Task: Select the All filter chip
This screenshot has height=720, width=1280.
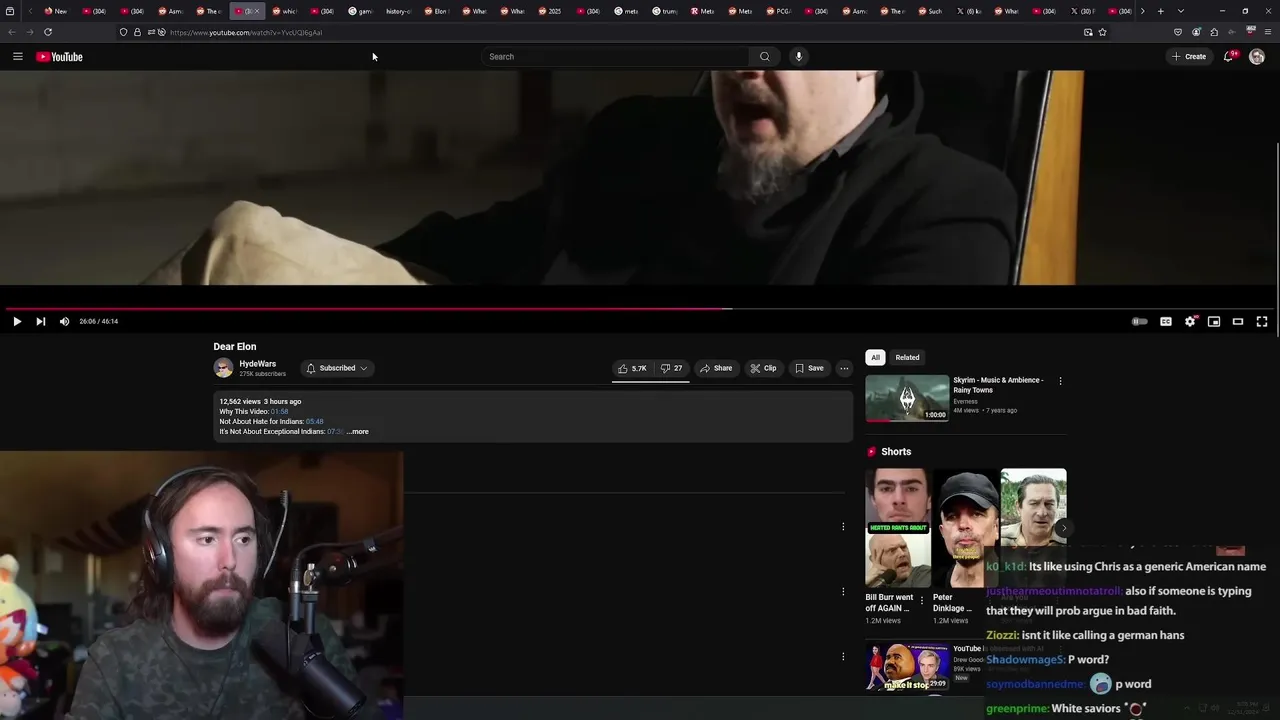Action: click(875, 357)
